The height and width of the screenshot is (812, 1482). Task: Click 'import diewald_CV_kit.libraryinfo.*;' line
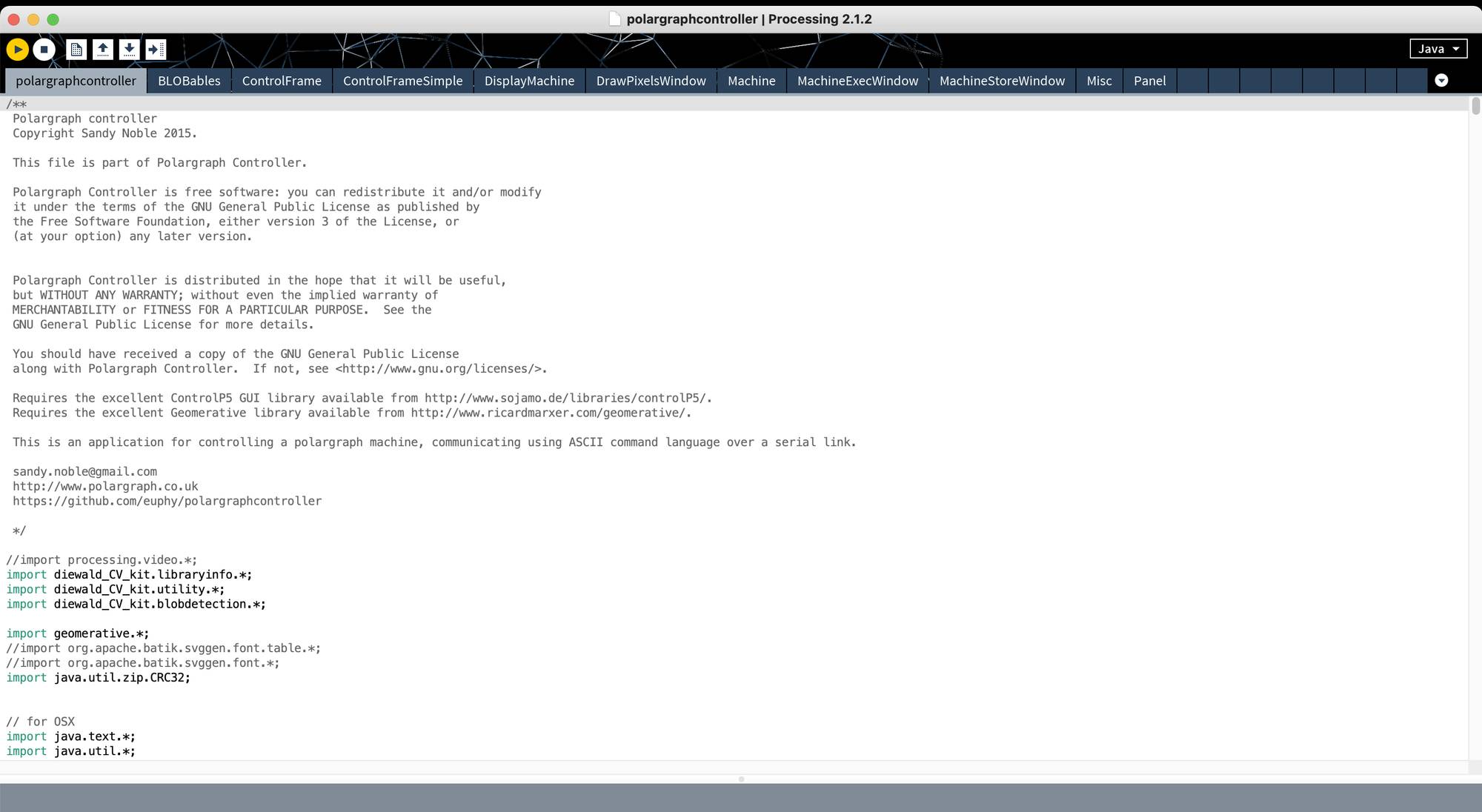[x=129, y=575]
